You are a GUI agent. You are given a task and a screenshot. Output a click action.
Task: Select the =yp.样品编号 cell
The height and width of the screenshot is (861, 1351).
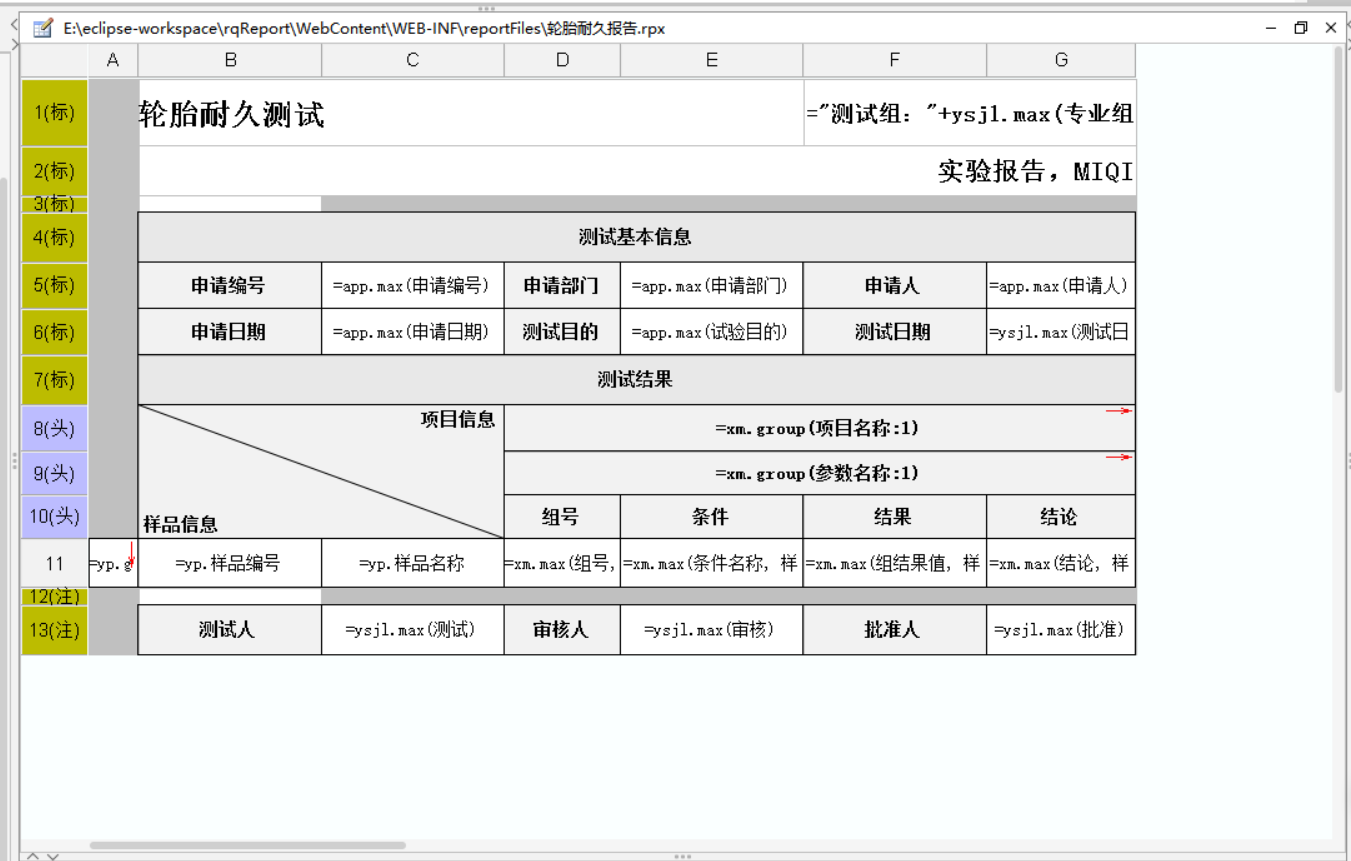click(x=230, y=563)
